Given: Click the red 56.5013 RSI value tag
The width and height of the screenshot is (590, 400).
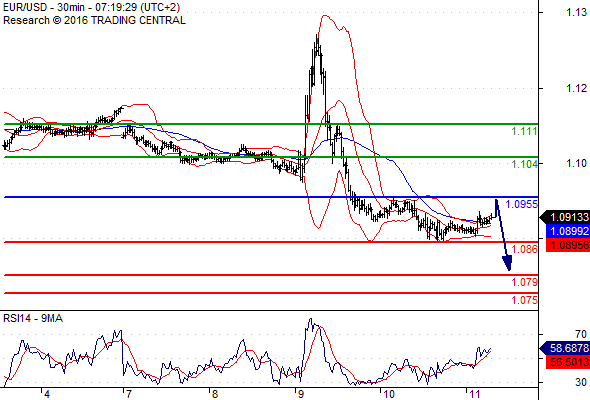Looking at the screenshot, I should pyautogui.click(x=567, y=362).
